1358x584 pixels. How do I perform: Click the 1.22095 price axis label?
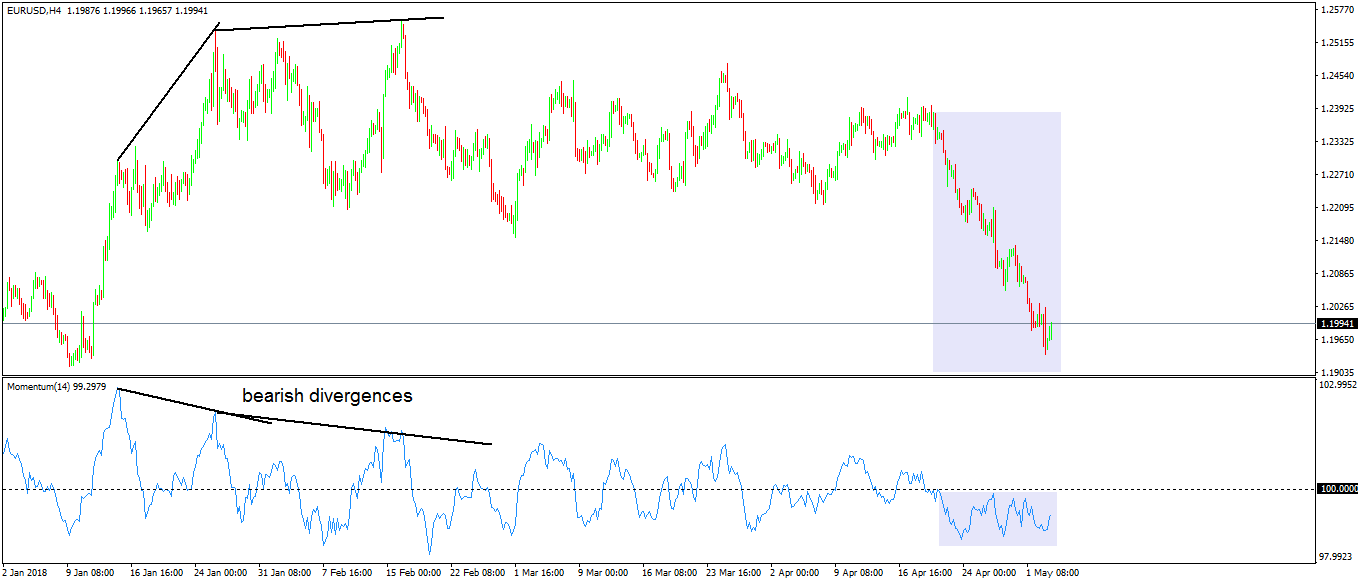pos(1337,208)
